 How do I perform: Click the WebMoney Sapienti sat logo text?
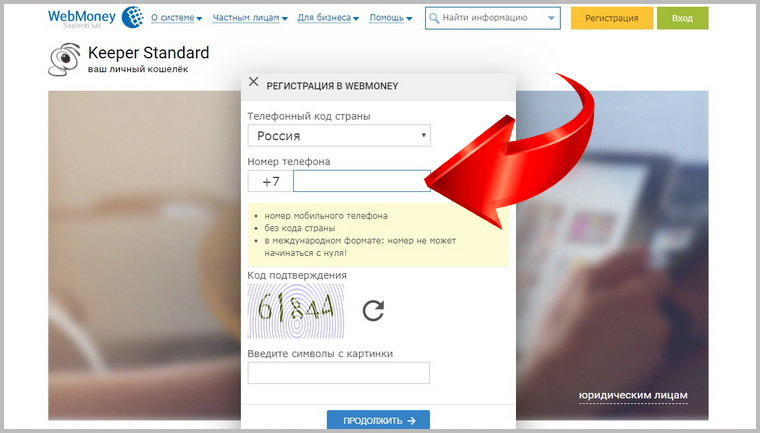(82, 18)
